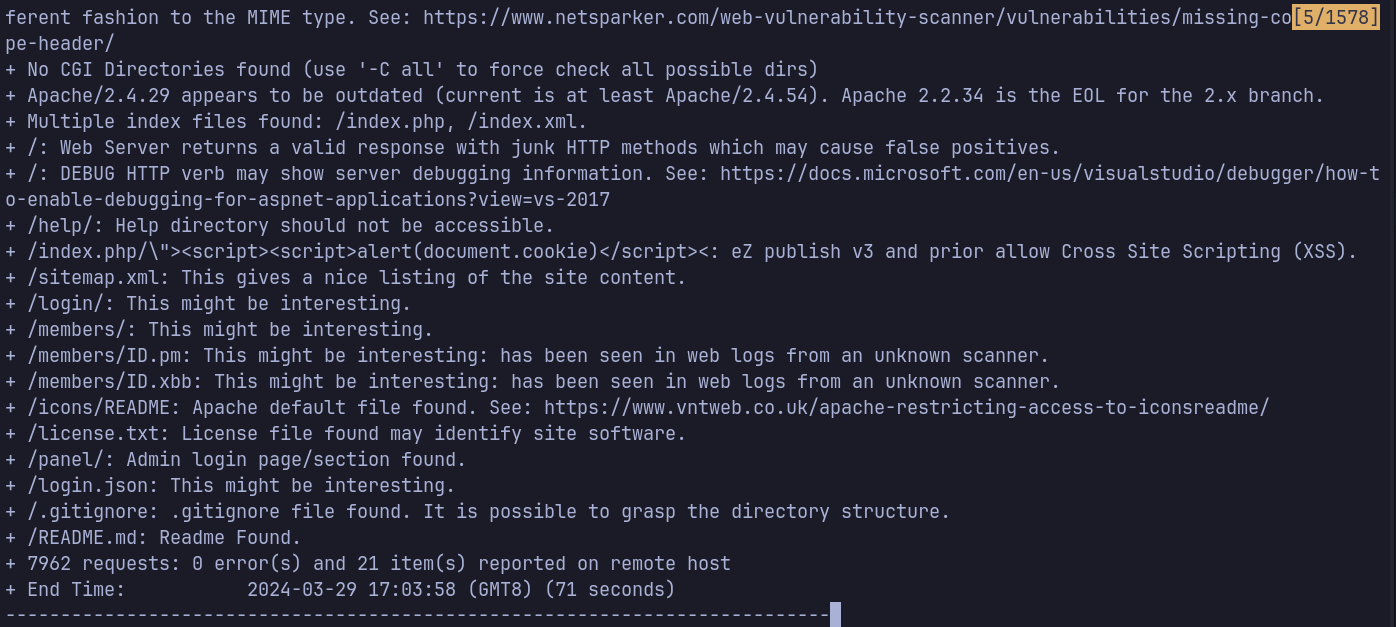The width and height of the screenshot is (1396, 627).
Task: Click the /login/ path entry
Action: [71, 304]
